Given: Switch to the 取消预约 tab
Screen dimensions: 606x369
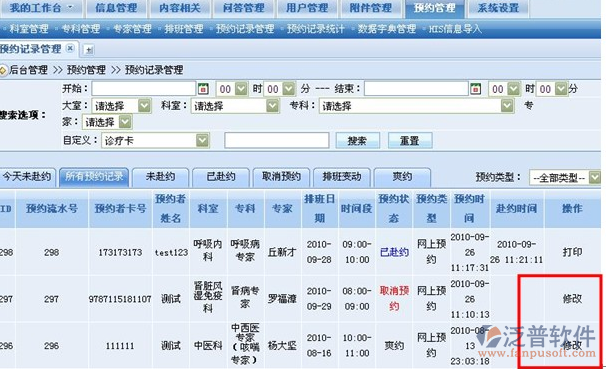Looking at the screenshot, I should pos(281,177).
